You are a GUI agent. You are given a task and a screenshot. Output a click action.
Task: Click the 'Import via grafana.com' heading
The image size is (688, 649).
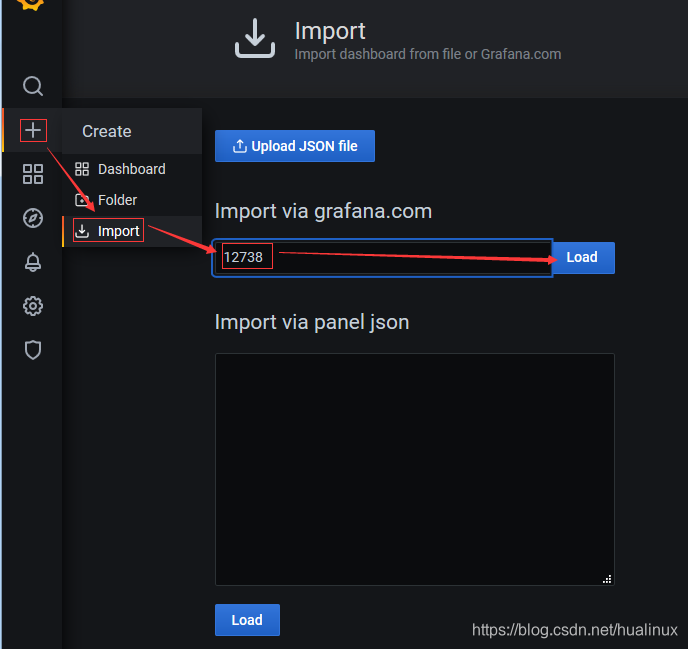[x=323, y=211]
